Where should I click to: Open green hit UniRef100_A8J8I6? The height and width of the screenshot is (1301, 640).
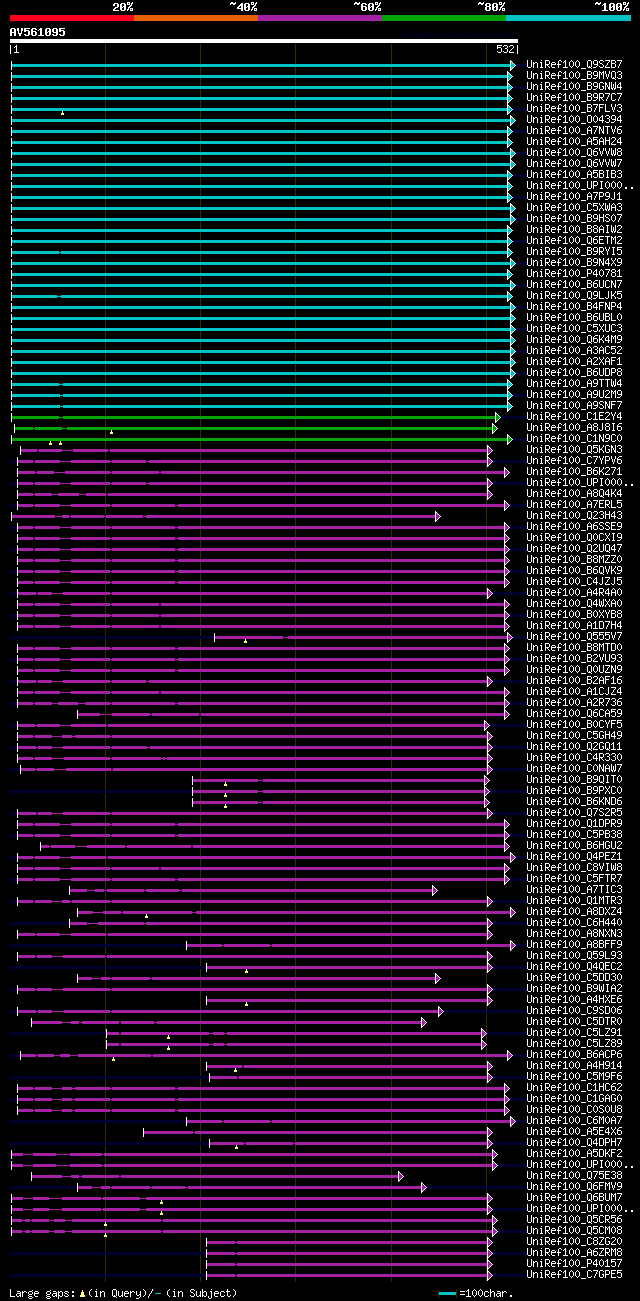tap(573, 427)
